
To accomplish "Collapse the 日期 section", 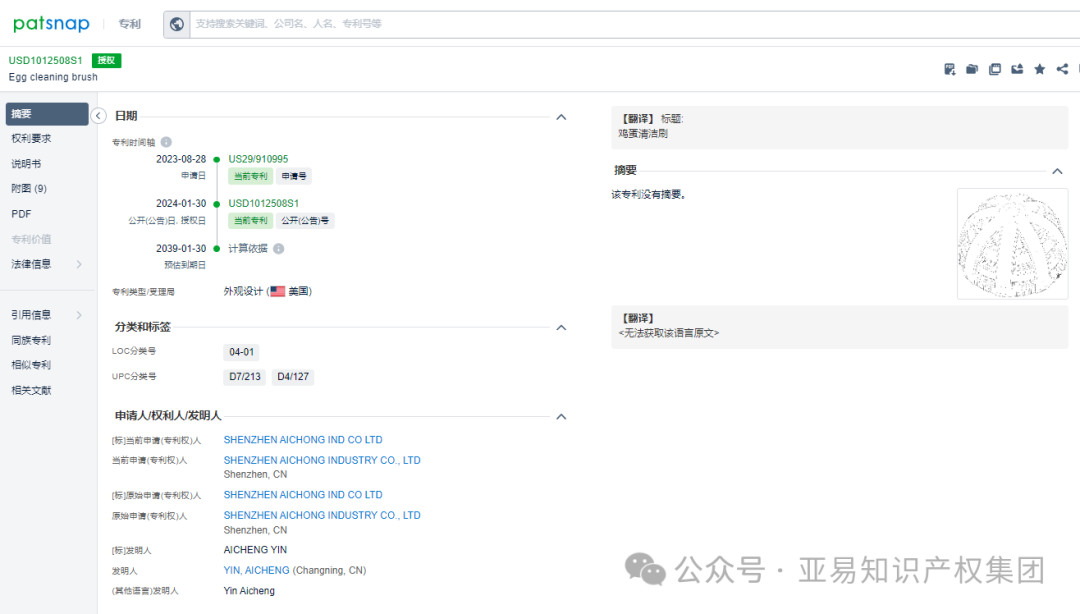I will [561, 116].
